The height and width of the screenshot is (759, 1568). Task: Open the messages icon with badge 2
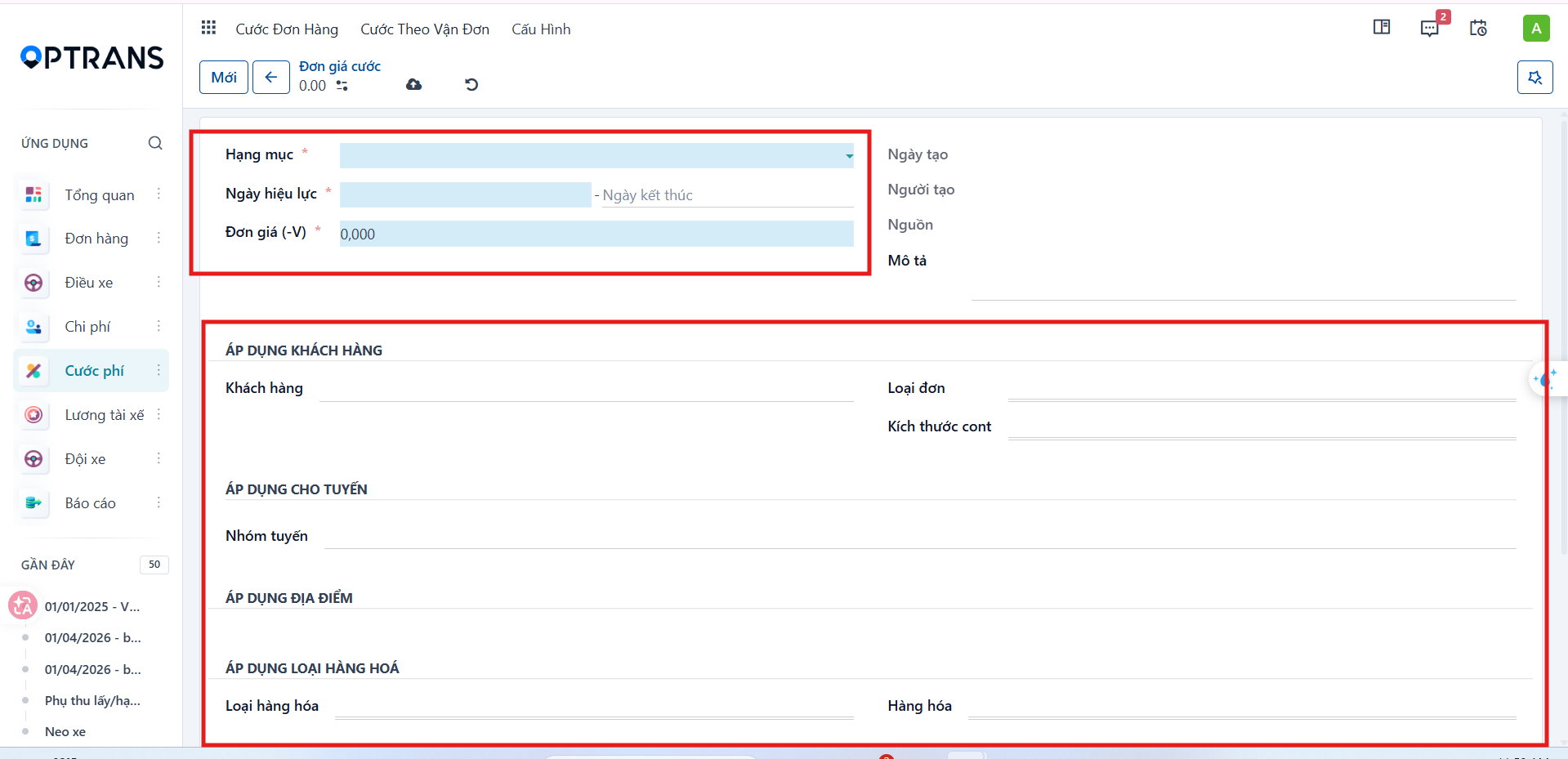pos(1430,28)
